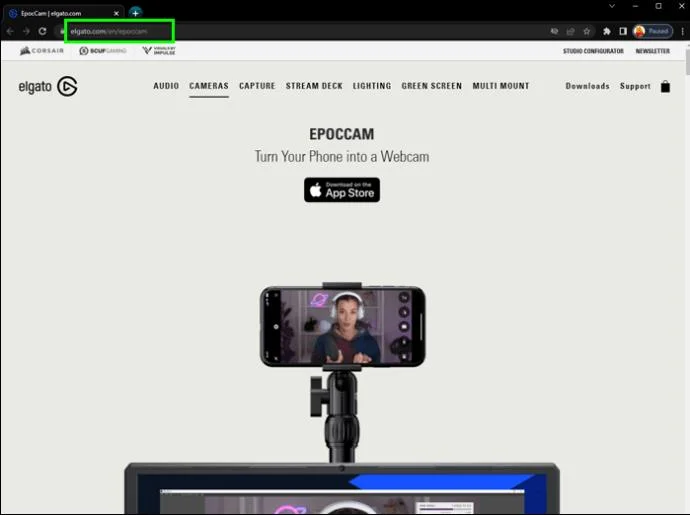Screen dimensions: 690x515
Task: Close the EpocCam browser tab
Action: coord(116,14)
